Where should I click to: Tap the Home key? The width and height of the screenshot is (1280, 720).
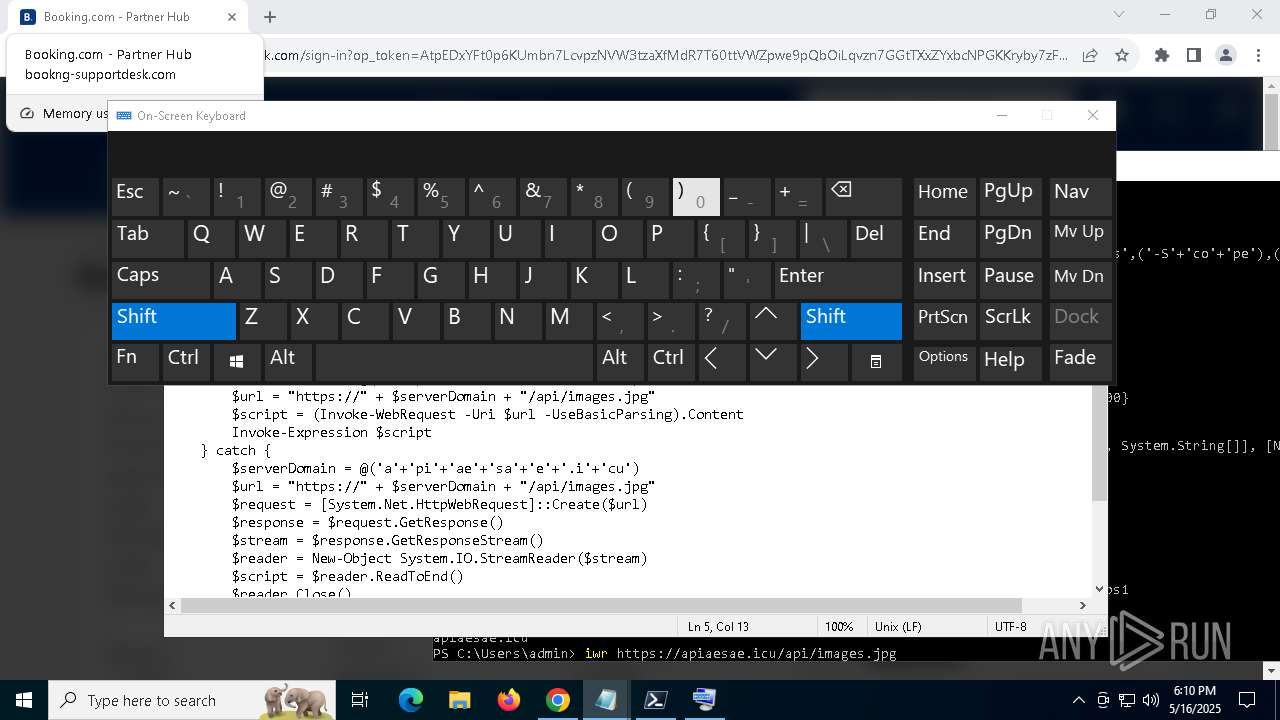944,197
